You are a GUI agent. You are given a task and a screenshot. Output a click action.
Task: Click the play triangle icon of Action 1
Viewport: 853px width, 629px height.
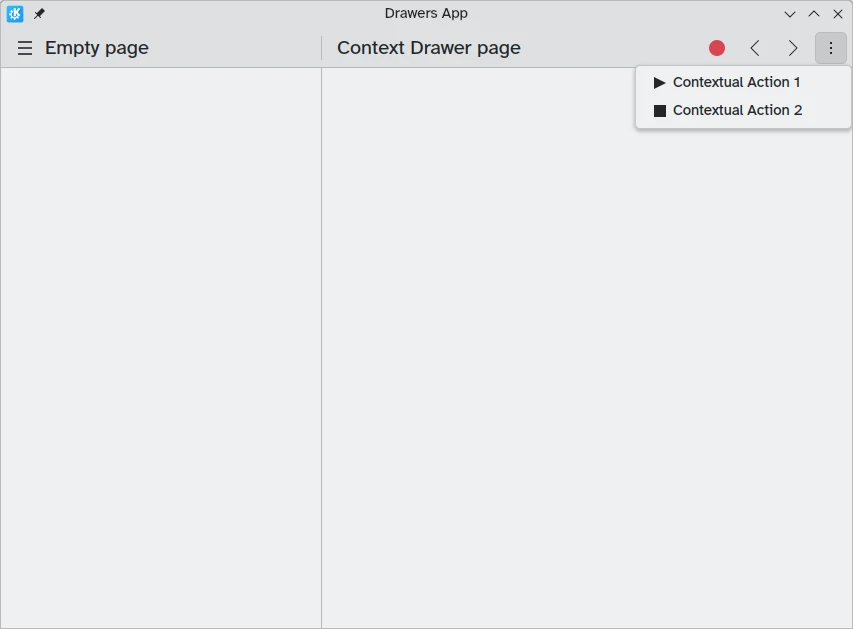point(659,83)
